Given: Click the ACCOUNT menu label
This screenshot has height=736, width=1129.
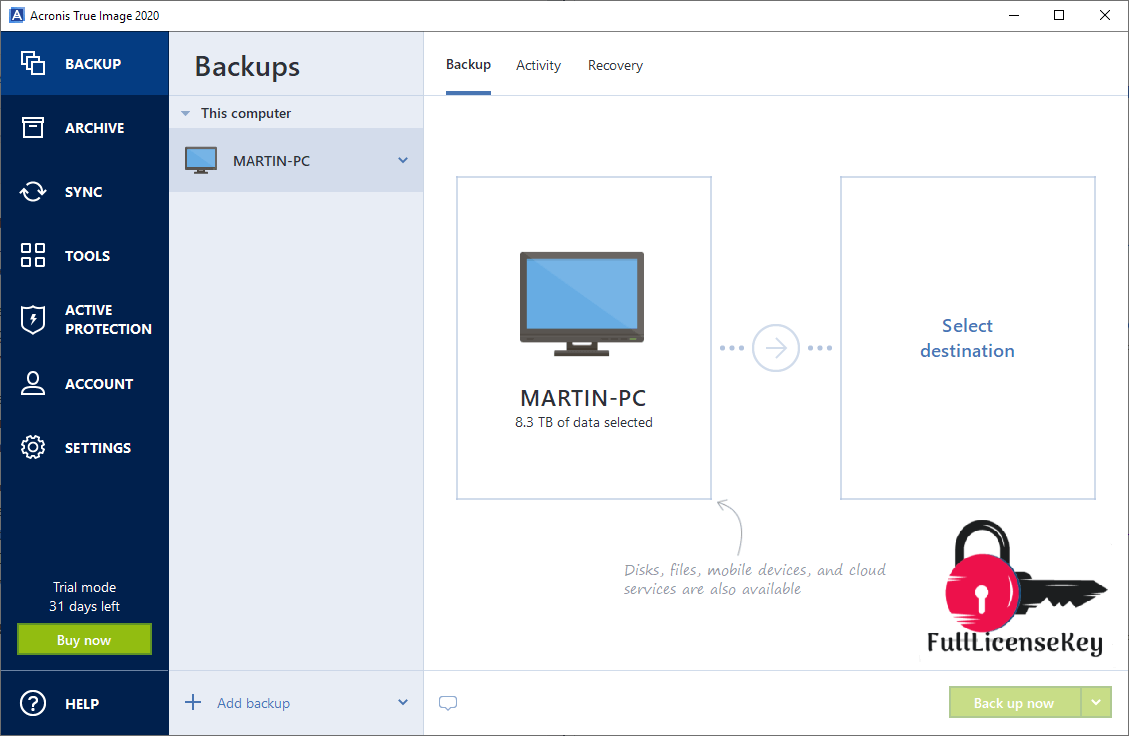Looking at the screenshot, I should click(99, 384).
